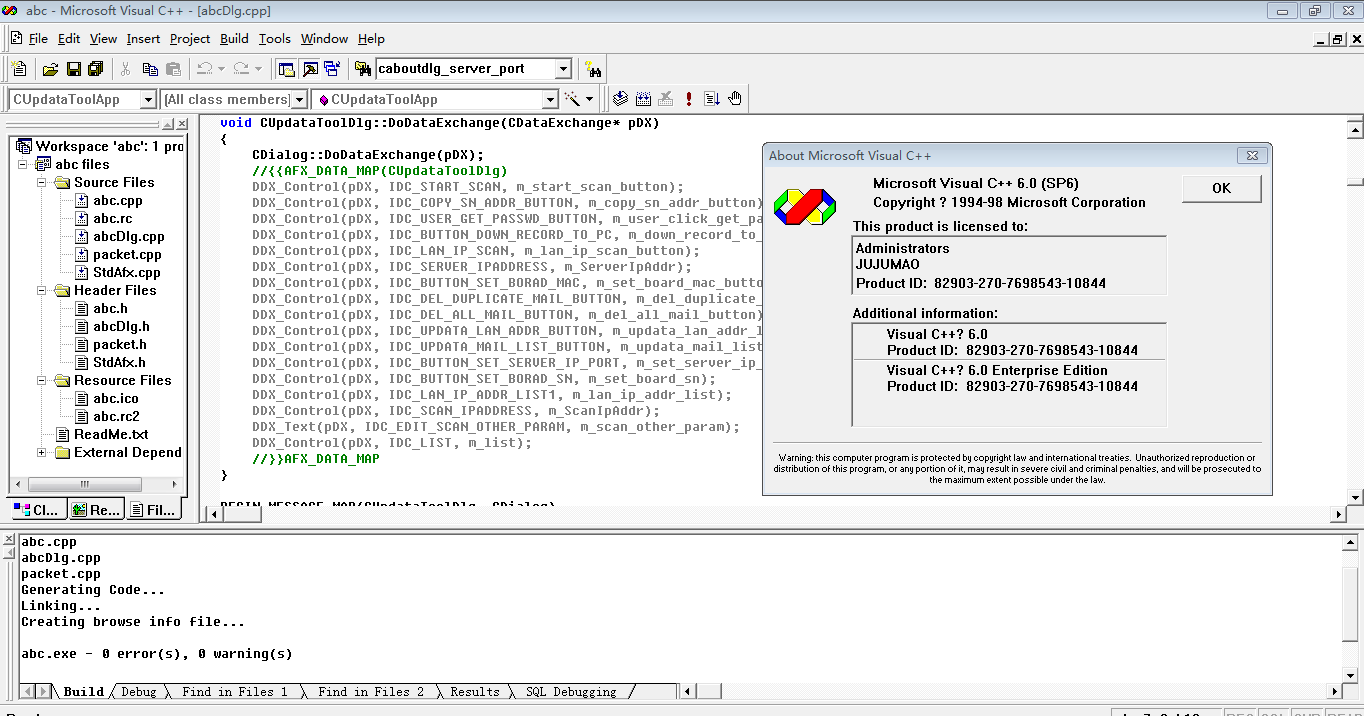Click the Open file toolbar icon
This screenshot has height=716, width=1364.
point(50,69)
